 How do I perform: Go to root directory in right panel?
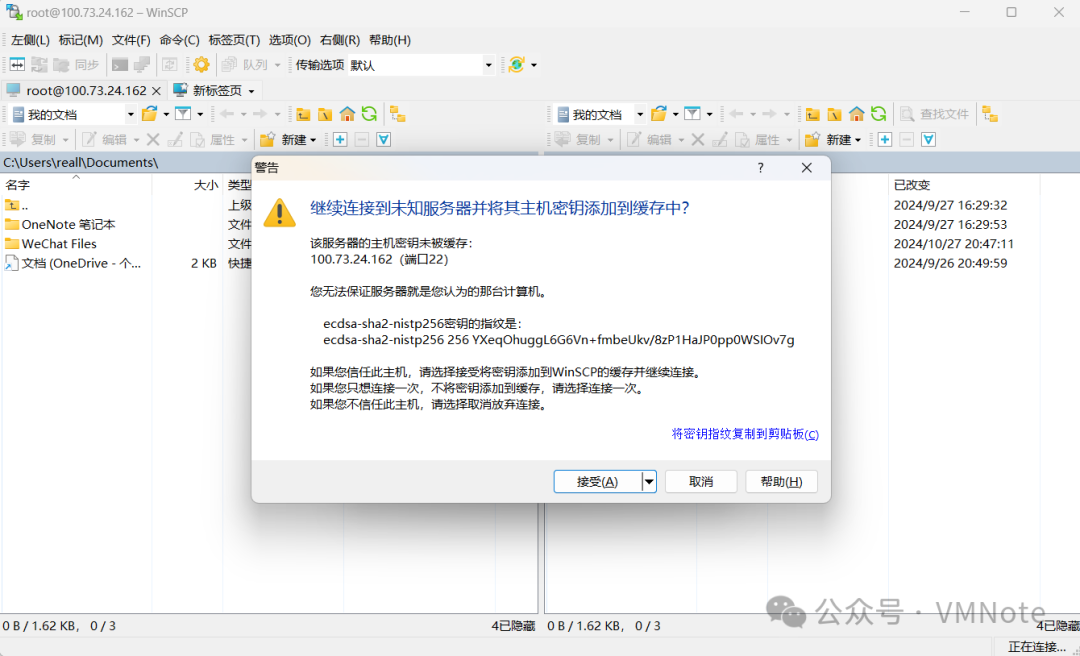point(835,114)
